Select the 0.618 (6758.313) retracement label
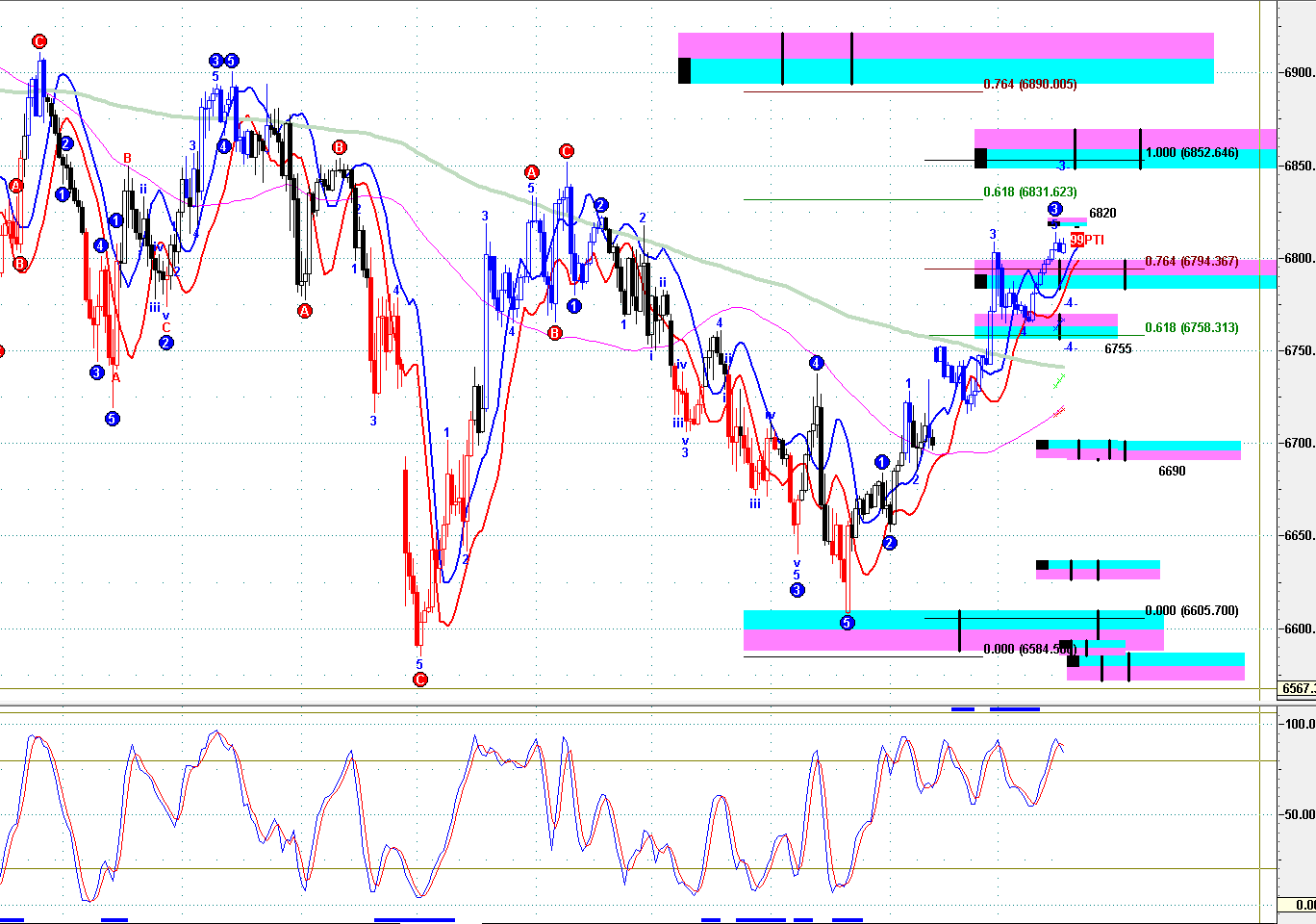The width and height of the screenshot is (1316, 924). 1191,328
